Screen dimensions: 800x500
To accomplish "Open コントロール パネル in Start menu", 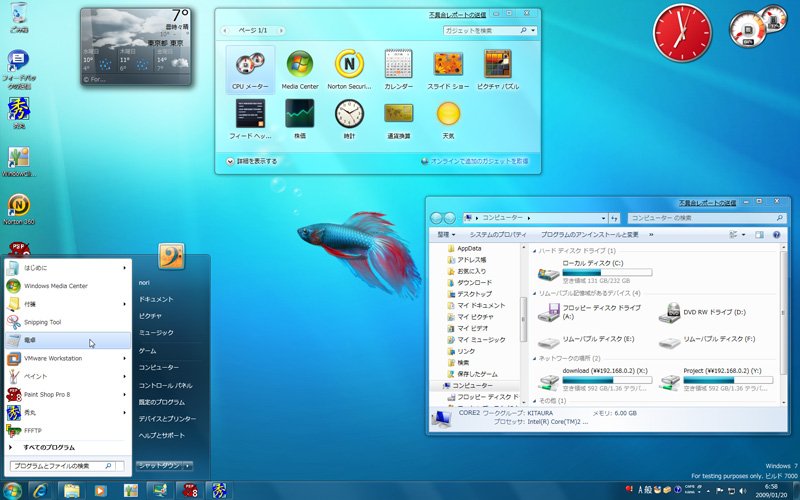I will (x=165, y=385).
